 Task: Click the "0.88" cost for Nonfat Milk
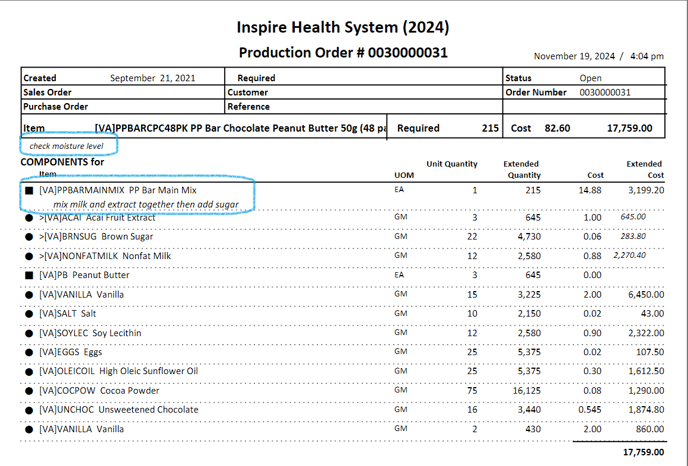[592, 256]
